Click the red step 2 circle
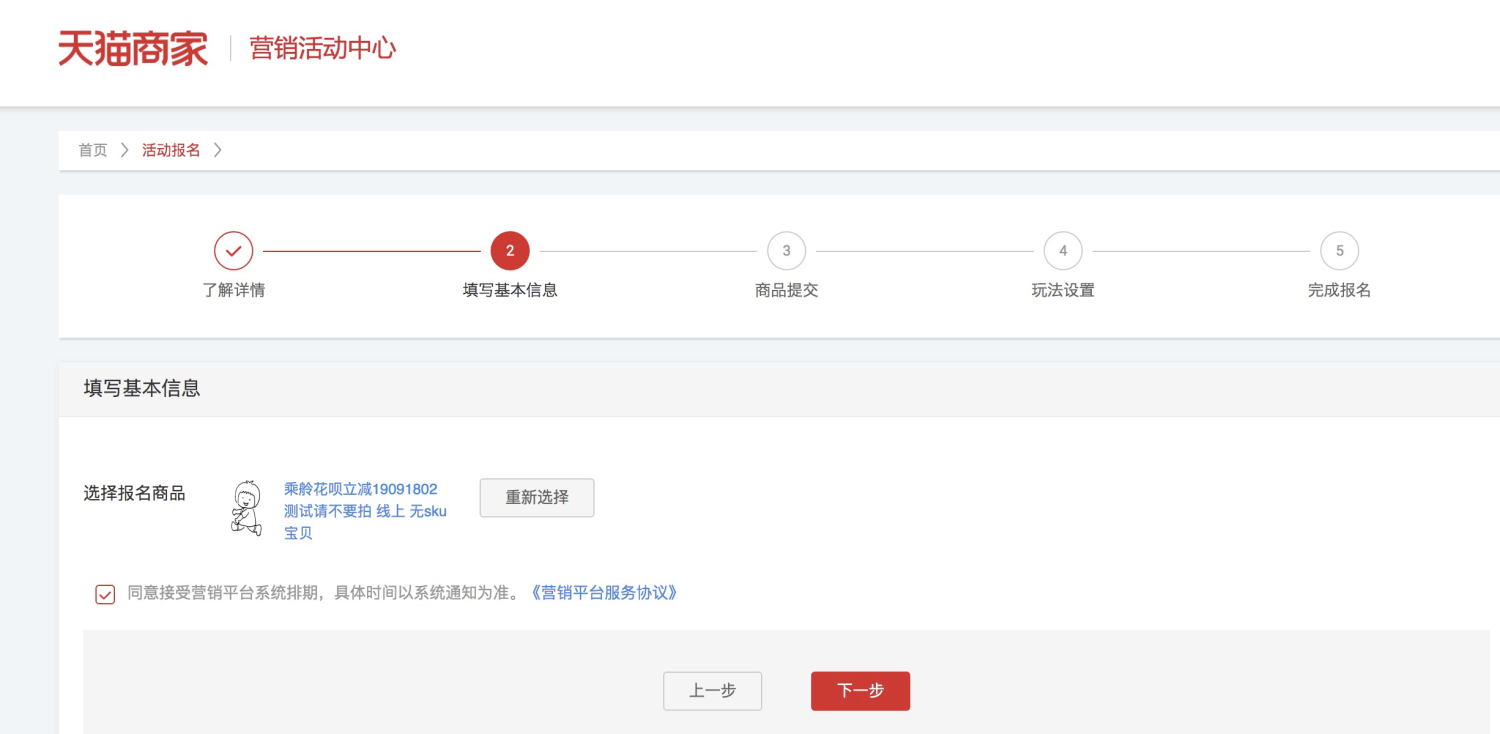Screen dimensions: 1500x734 click(510, 251)
